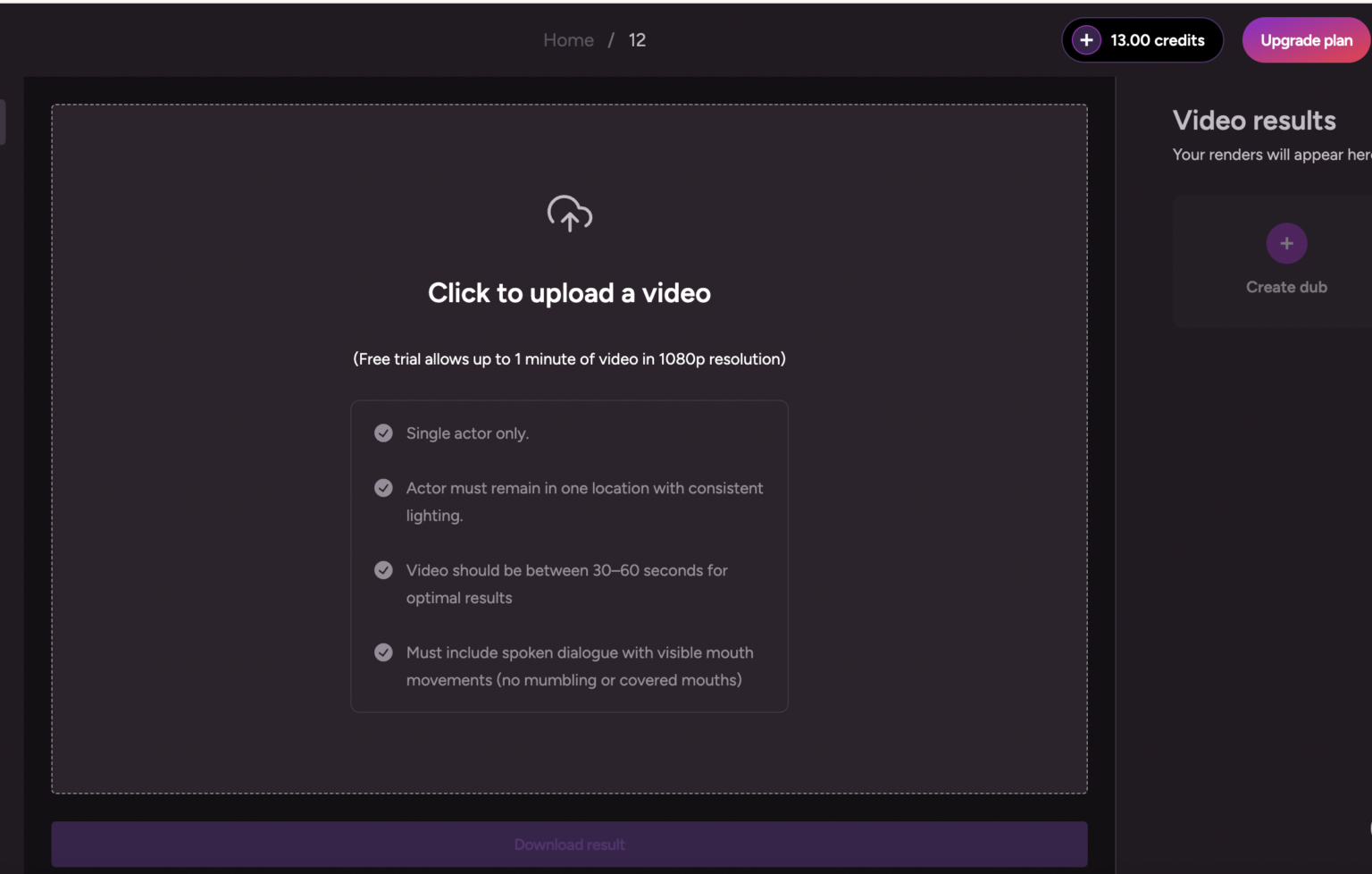Viewport: 1372px width, 874px height.
Task: Click the free trial limit note
Action: point(569,359)
